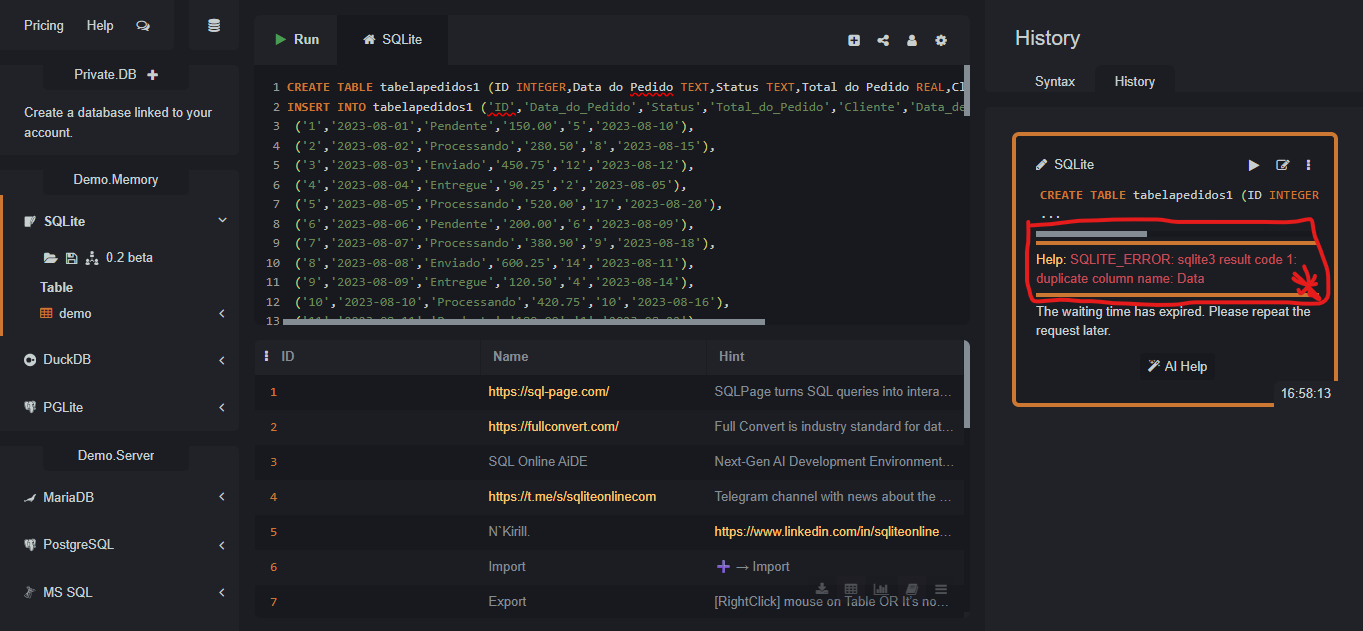Re-run the history query play icon
The image size is (1363, 631).
tap(1254, 165)
